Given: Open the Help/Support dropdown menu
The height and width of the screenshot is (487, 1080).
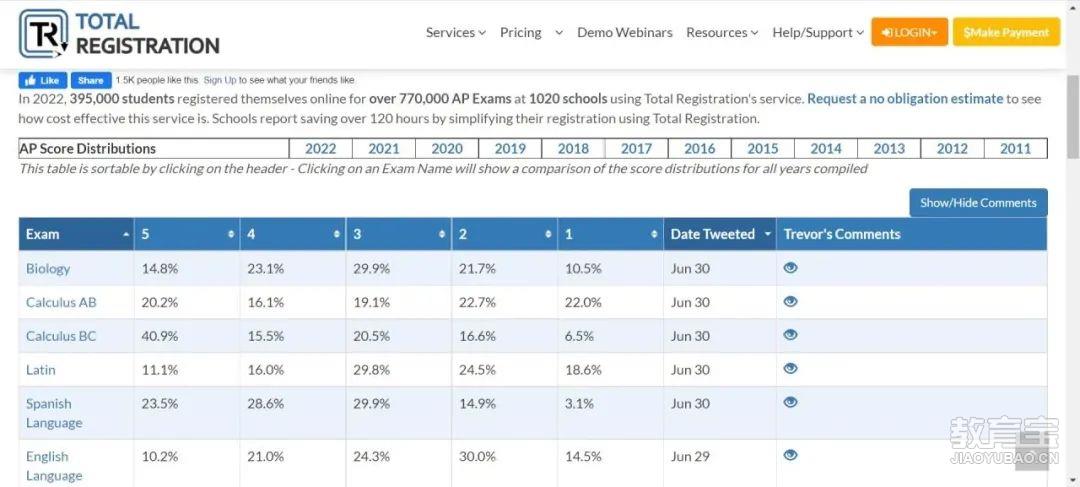Looking at the screenshot, I should (x=818, y=32).
